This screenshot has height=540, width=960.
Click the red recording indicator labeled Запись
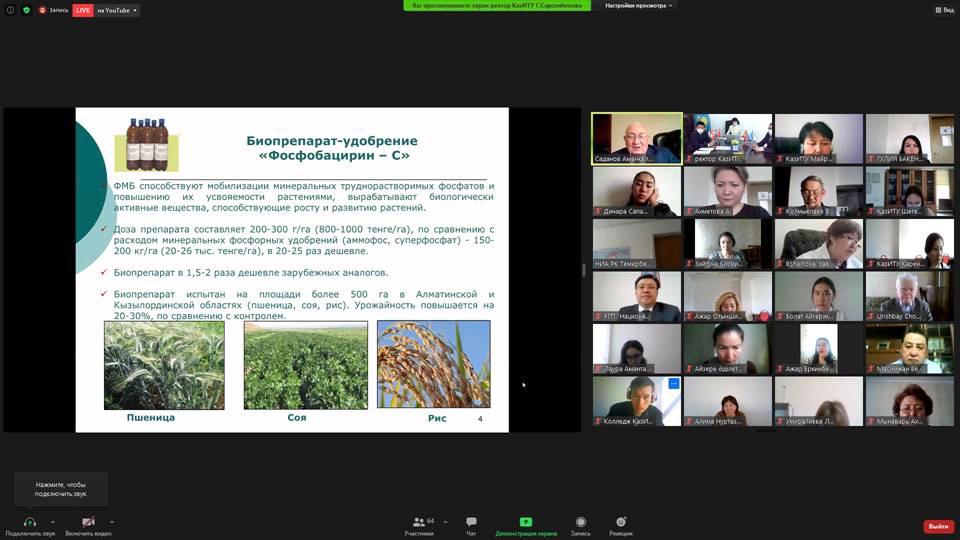coord(54,10)
